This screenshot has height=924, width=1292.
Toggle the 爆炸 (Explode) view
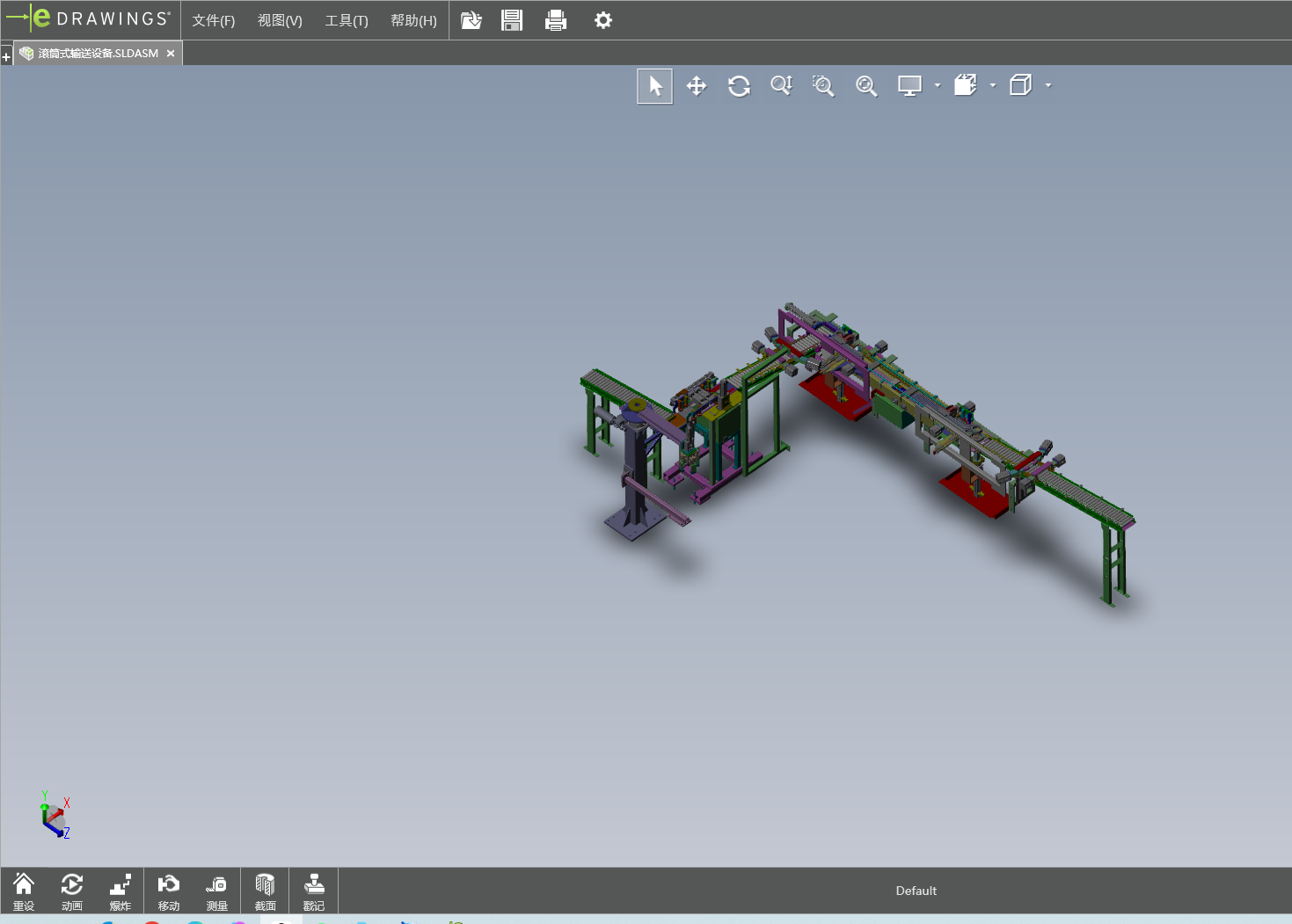pyautogui.click(x=120, y=891)
